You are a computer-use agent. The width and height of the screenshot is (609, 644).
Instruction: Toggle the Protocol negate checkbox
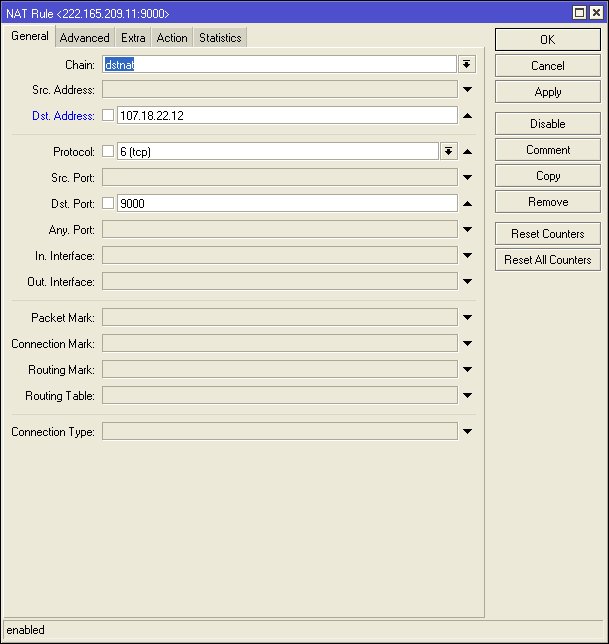click(108, 152)
